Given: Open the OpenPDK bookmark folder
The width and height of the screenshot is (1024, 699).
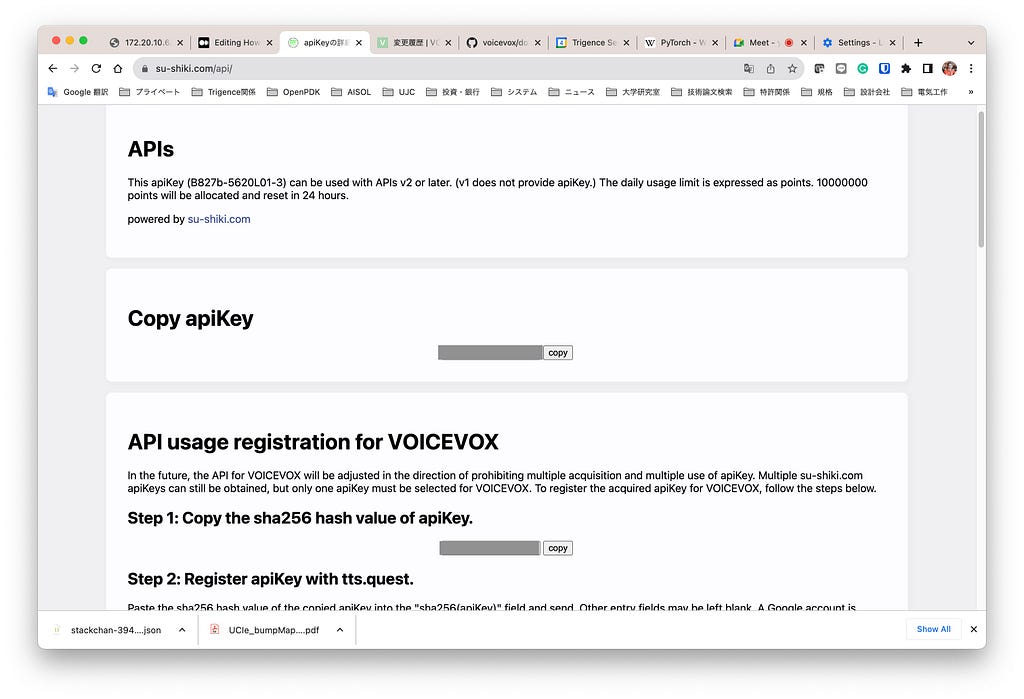Looking at the screenshot, I should coord(293,92).
